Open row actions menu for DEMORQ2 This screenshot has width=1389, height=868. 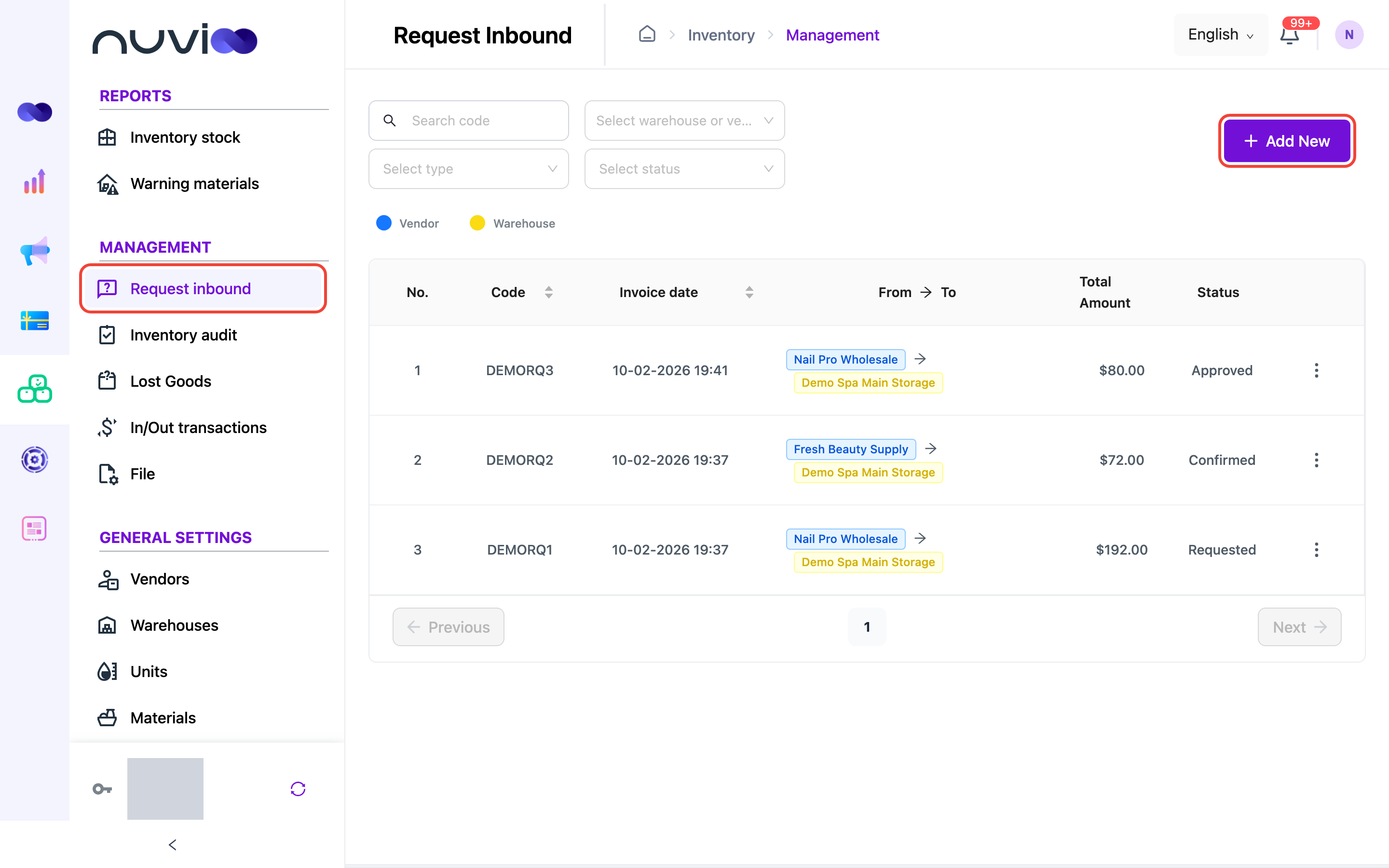click(x=1316, y=460)
